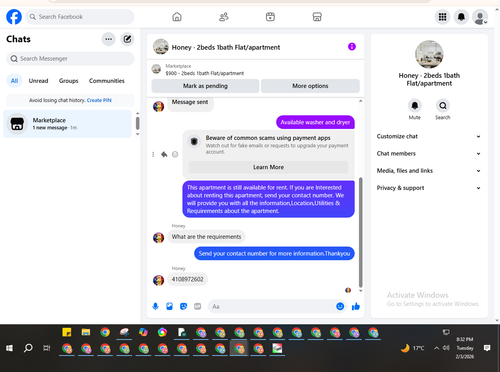Record a voice clip with microphone icon
Screen dimensions: 500x372
click(155, 306)
